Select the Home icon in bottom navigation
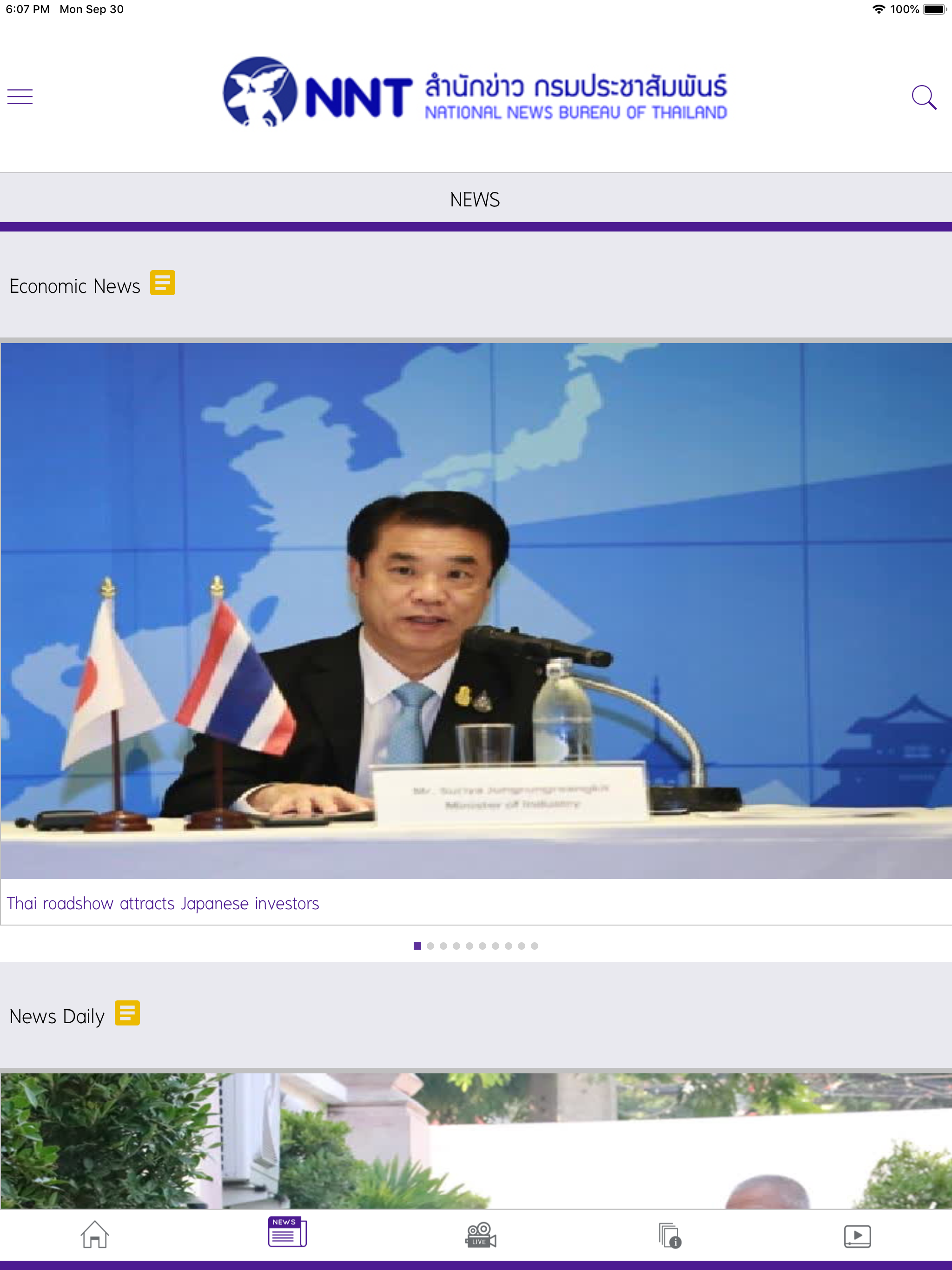Viewport: 952px width, 1270px height. pos(95,1234)
